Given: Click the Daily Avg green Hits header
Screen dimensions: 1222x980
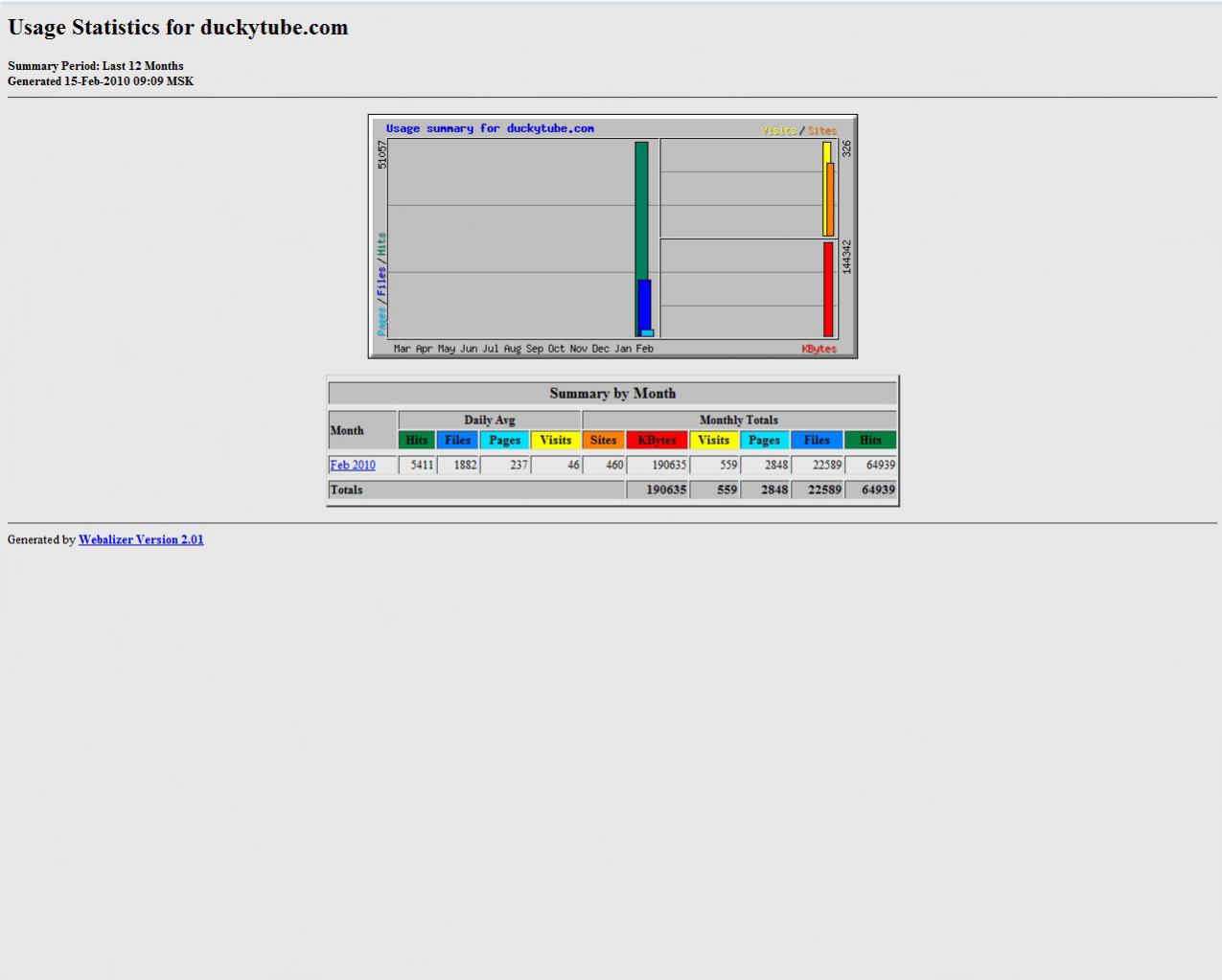Looking at the screenshot, I should [x=417, y=441].
